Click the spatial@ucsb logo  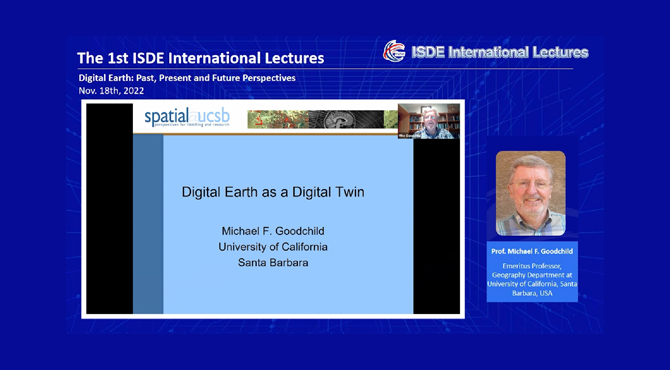pos(187,117)
